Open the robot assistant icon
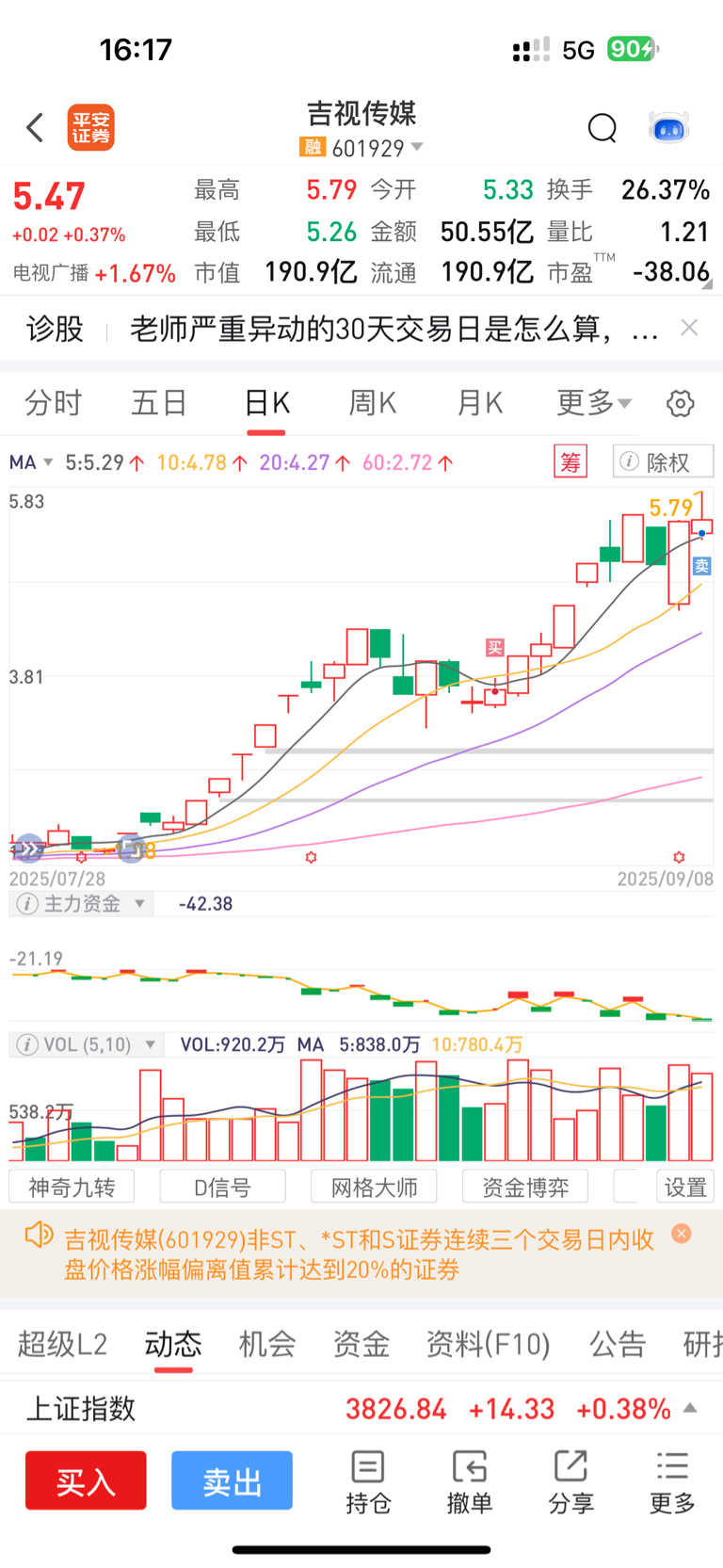This screenshot has height=1568, width=723. pos(669,127)
